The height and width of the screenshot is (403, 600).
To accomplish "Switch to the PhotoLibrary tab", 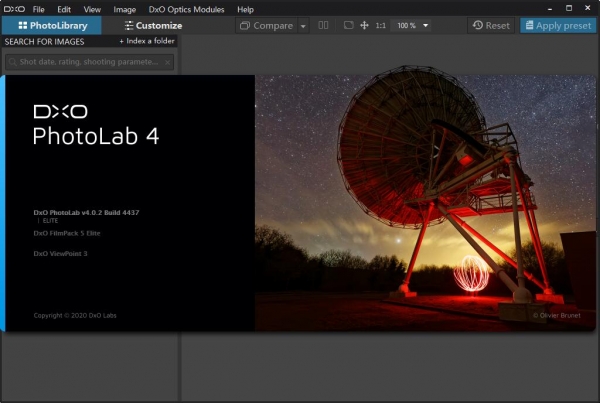I will click(52, 25).
